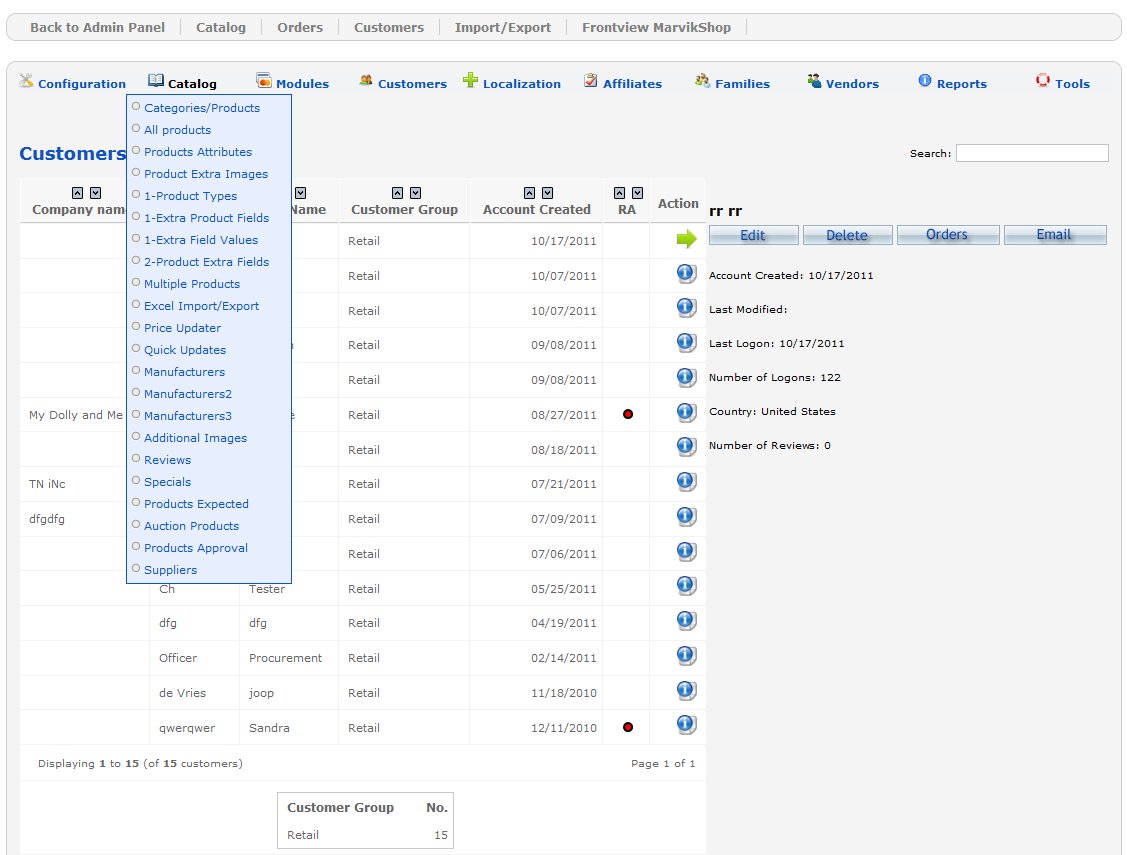The image size is (1127, 855).
Task: Sort Account Created descending arrow
Action: point(548,193)
